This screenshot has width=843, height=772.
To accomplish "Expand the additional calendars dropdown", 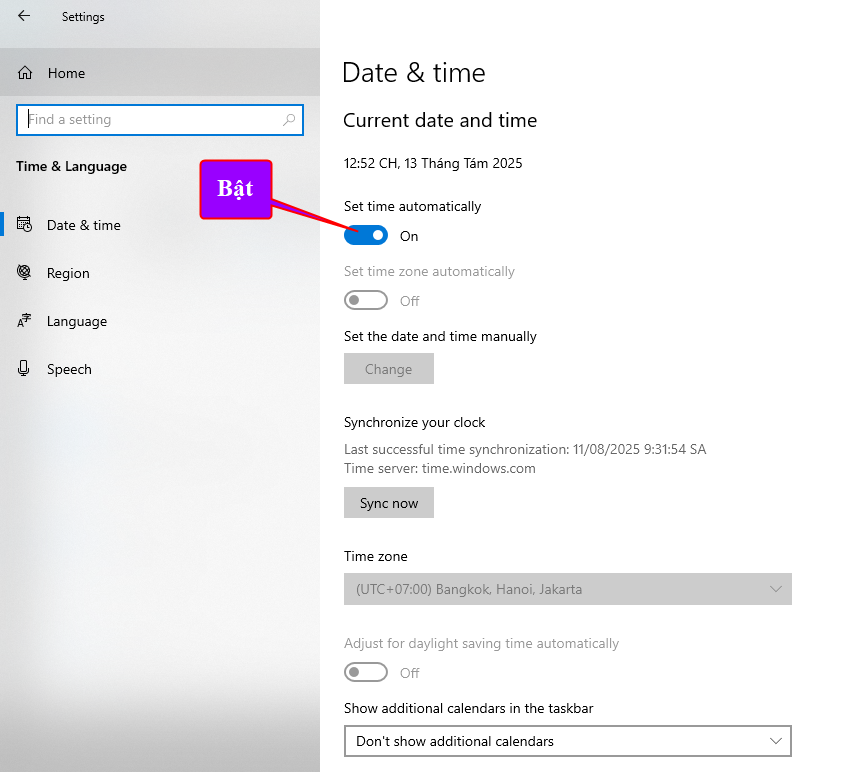I will pyautogui.click(x=567, y=741).
